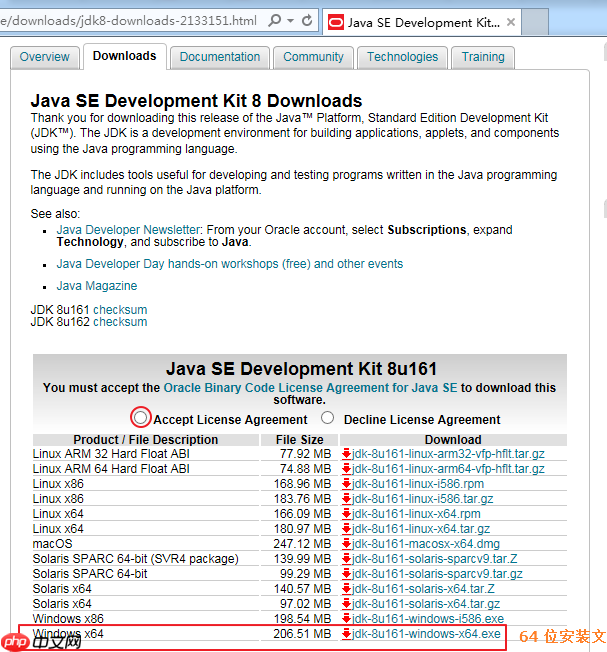Click download arrow icon for solaris-x64.tar.gz
Image resolution: width=607 pixels, height=652 pixels.
(x=346, y=604)
